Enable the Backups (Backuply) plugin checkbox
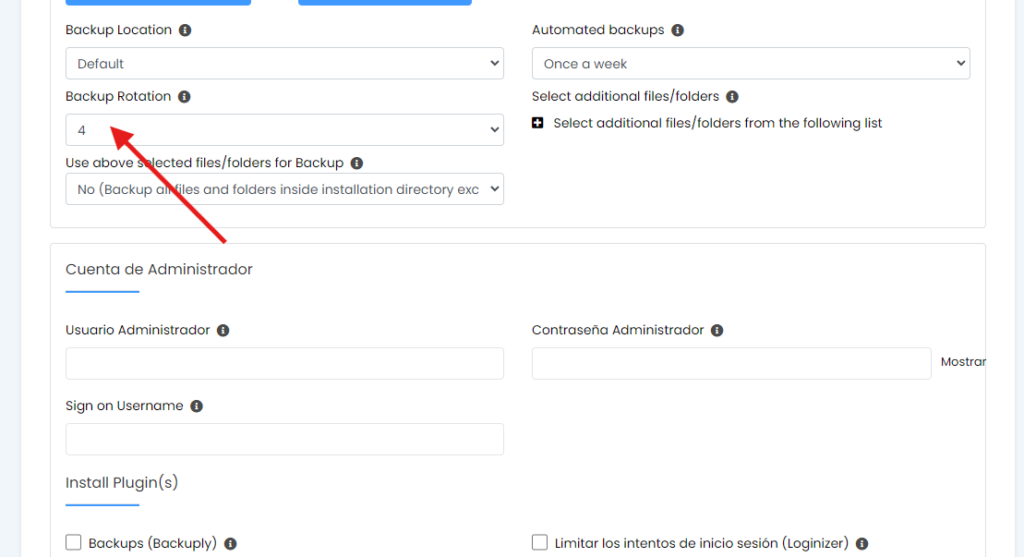Image resolution: width=1024 pixels, height=557 pixels. point(73,543)
